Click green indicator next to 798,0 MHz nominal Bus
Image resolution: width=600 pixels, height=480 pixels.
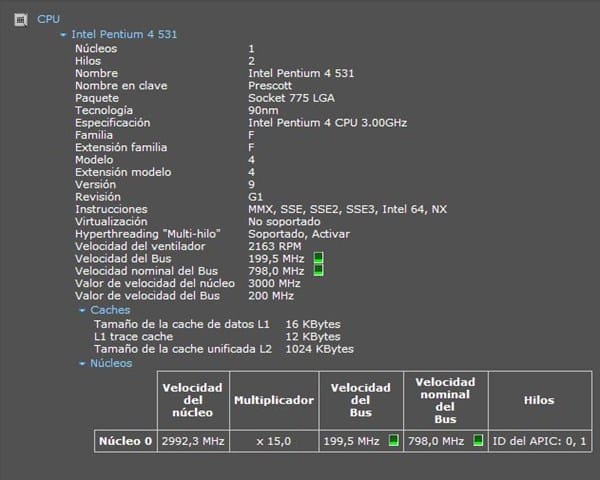(318, 270)
